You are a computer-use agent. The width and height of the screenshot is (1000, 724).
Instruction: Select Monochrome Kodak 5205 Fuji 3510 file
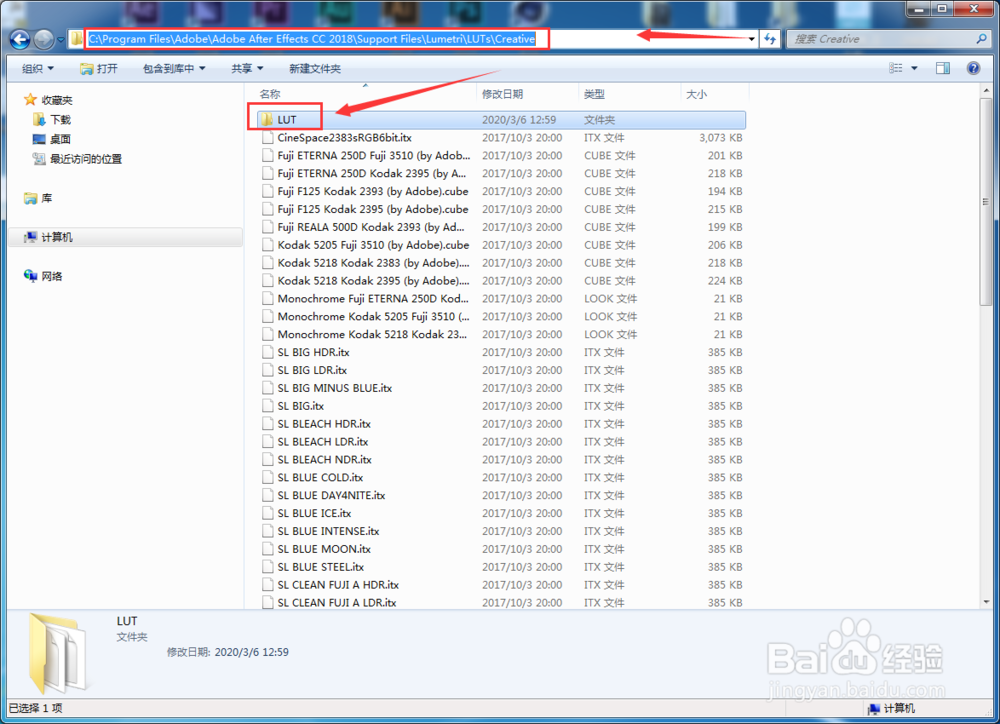click(x=501, y=316)
